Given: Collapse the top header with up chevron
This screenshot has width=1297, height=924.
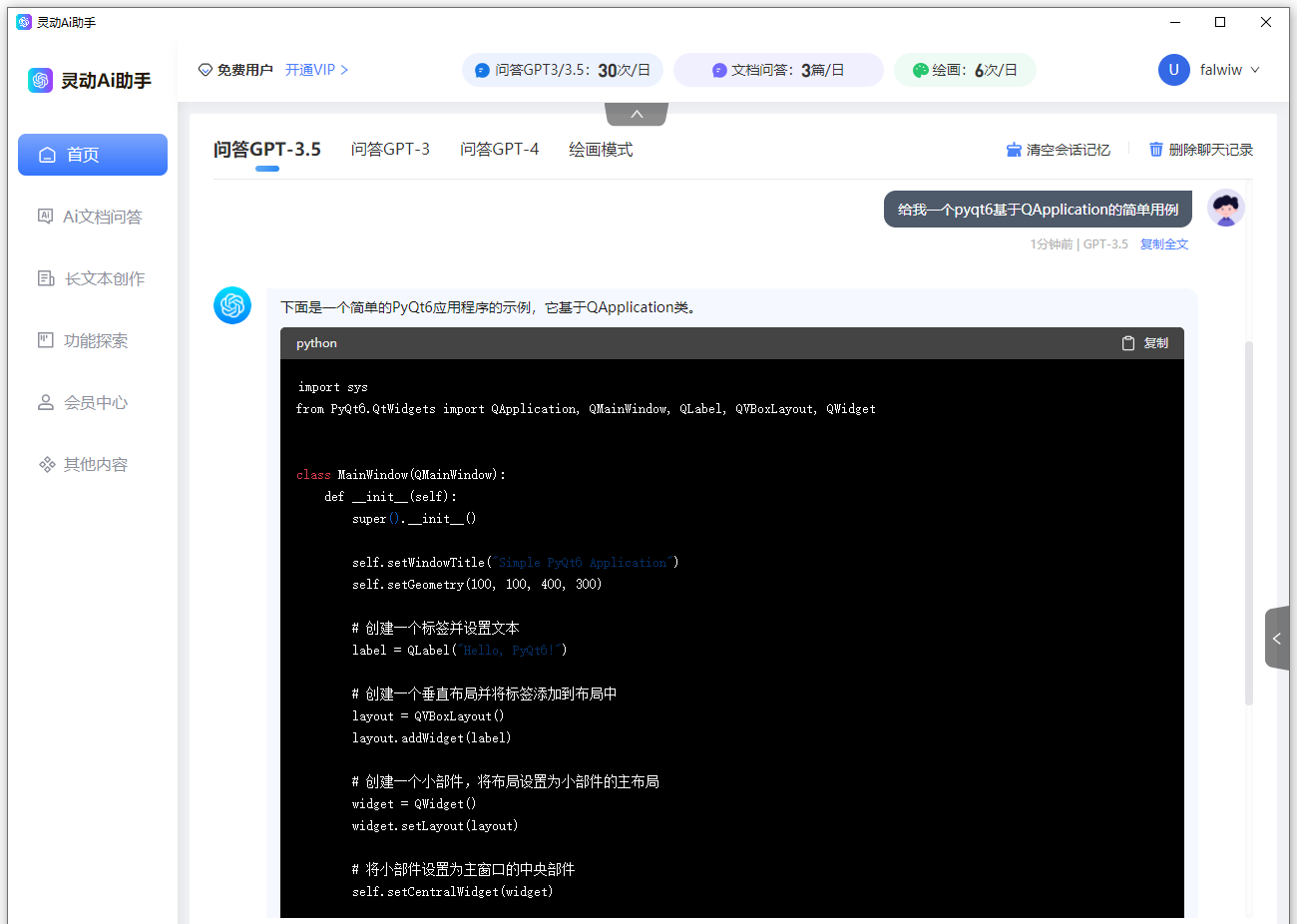Looking at the screenshot, I should (x=637, y=114).
